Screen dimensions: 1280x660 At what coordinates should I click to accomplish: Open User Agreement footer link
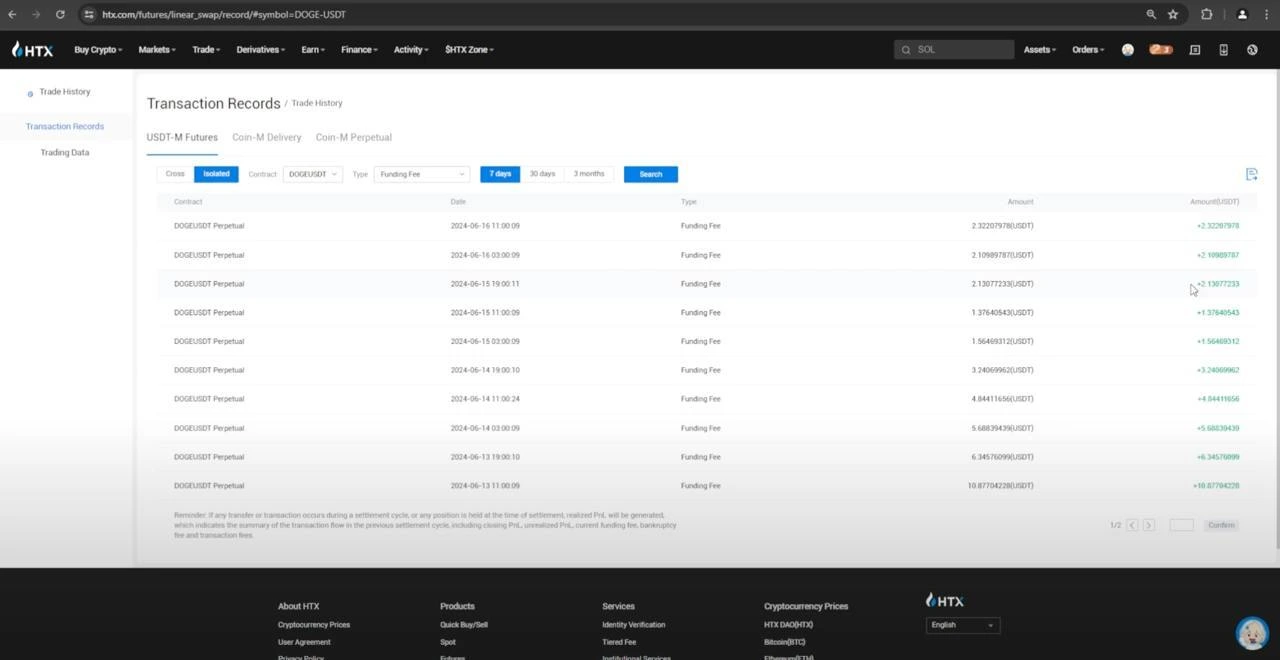304,642
